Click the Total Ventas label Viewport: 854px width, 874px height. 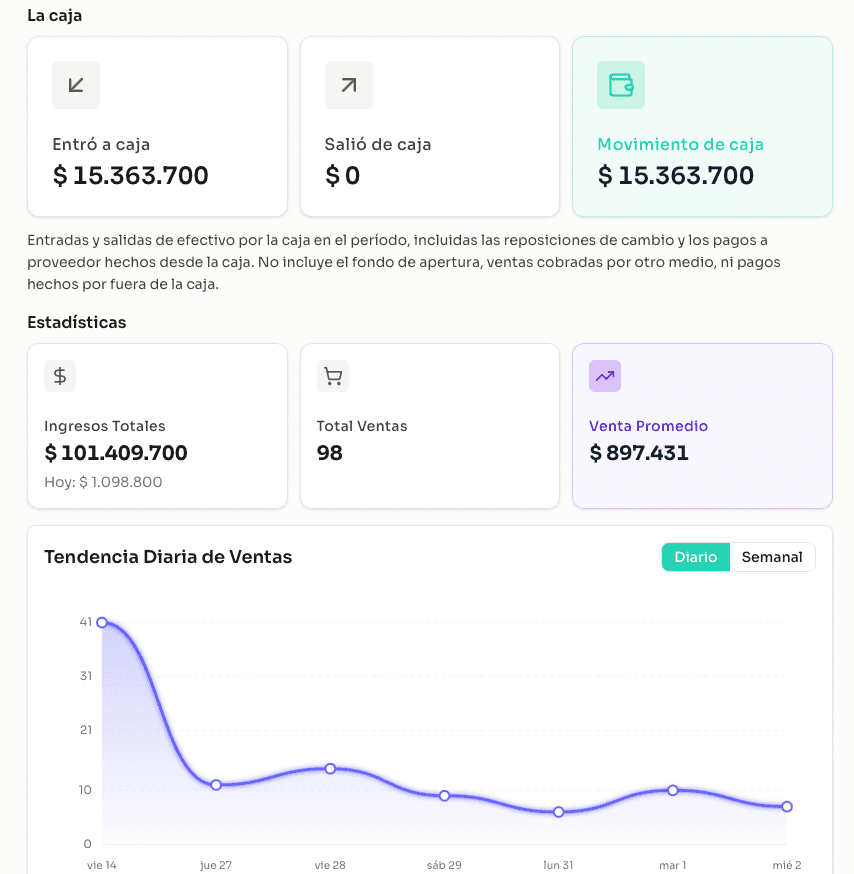362,426
